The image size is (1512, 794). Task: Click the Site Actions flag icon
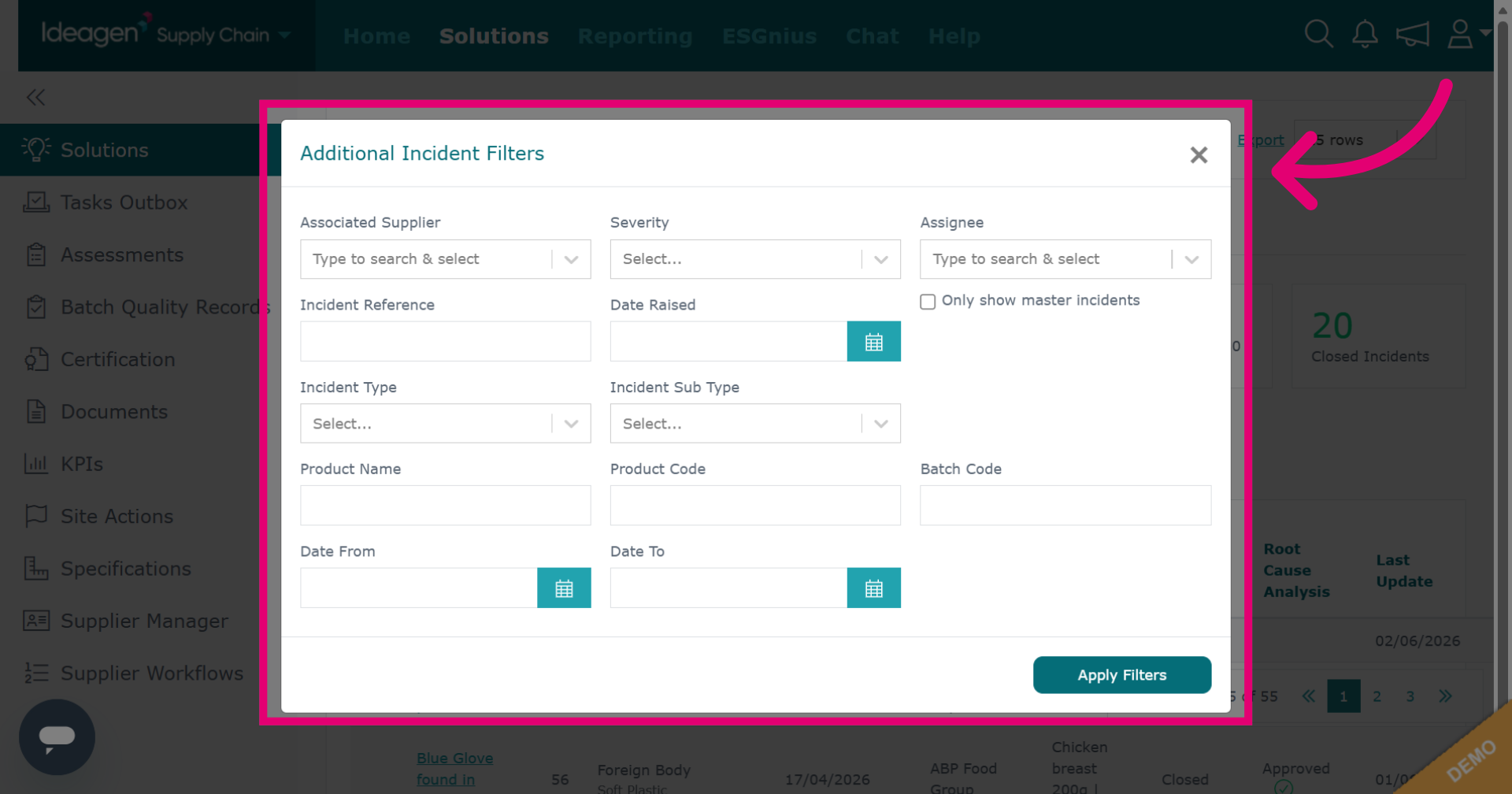pyautogui.click(x=36, y=516)
